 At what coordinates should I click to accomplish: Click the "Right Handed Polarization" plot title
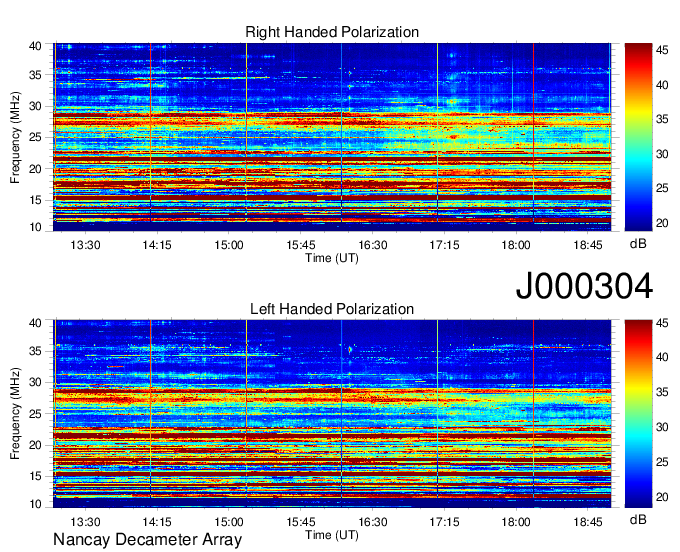[x=332, y=32]
